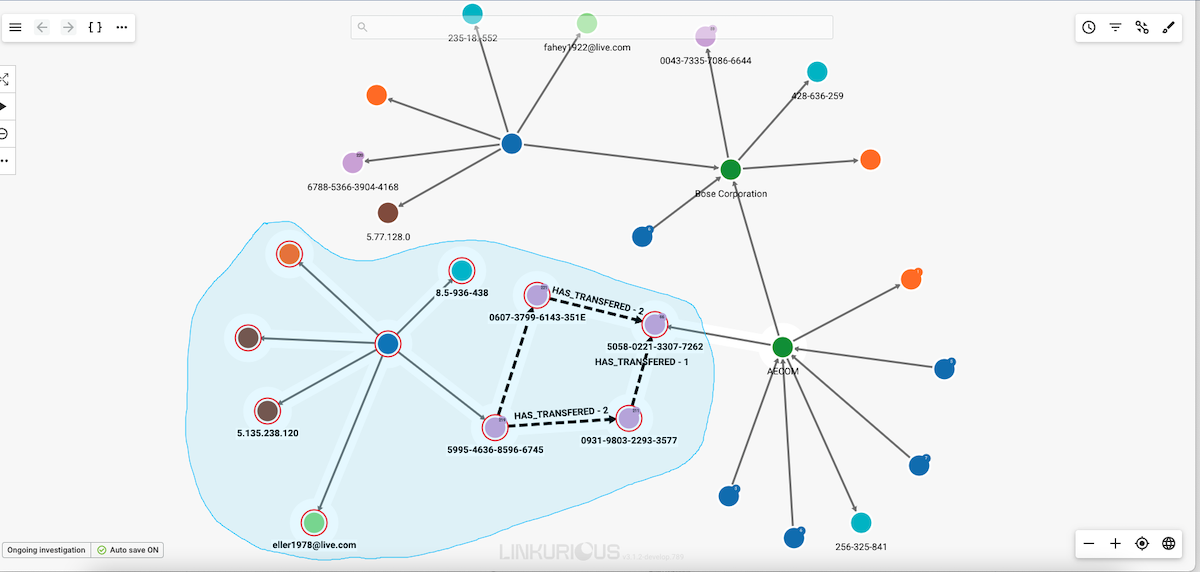1200x572 pixels.
Task: Click the globe geo mode icon
Action: coord(1169,543)
